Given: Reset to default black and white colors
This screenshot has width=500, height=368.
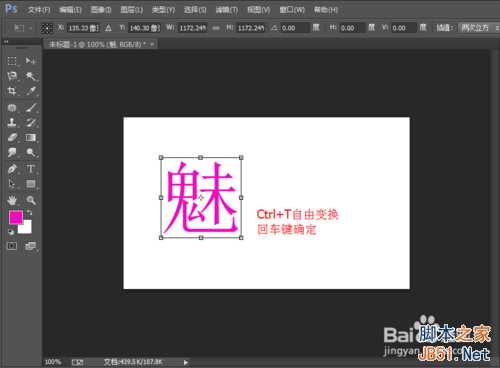Looking at the screenshot, I should click(x=11, y=232).
